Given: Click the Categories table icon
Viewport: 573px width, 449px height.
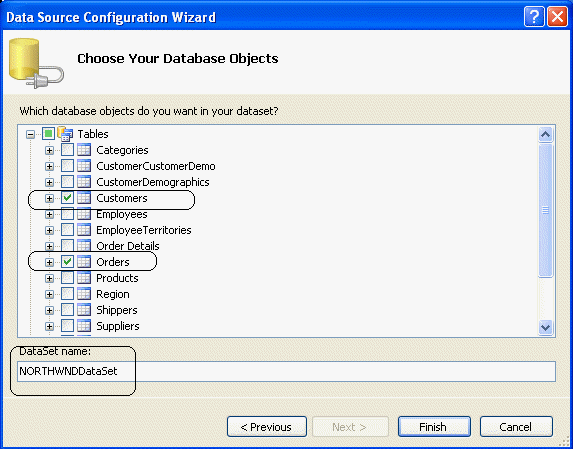Looking at the screenshot, I should point(84,150).
